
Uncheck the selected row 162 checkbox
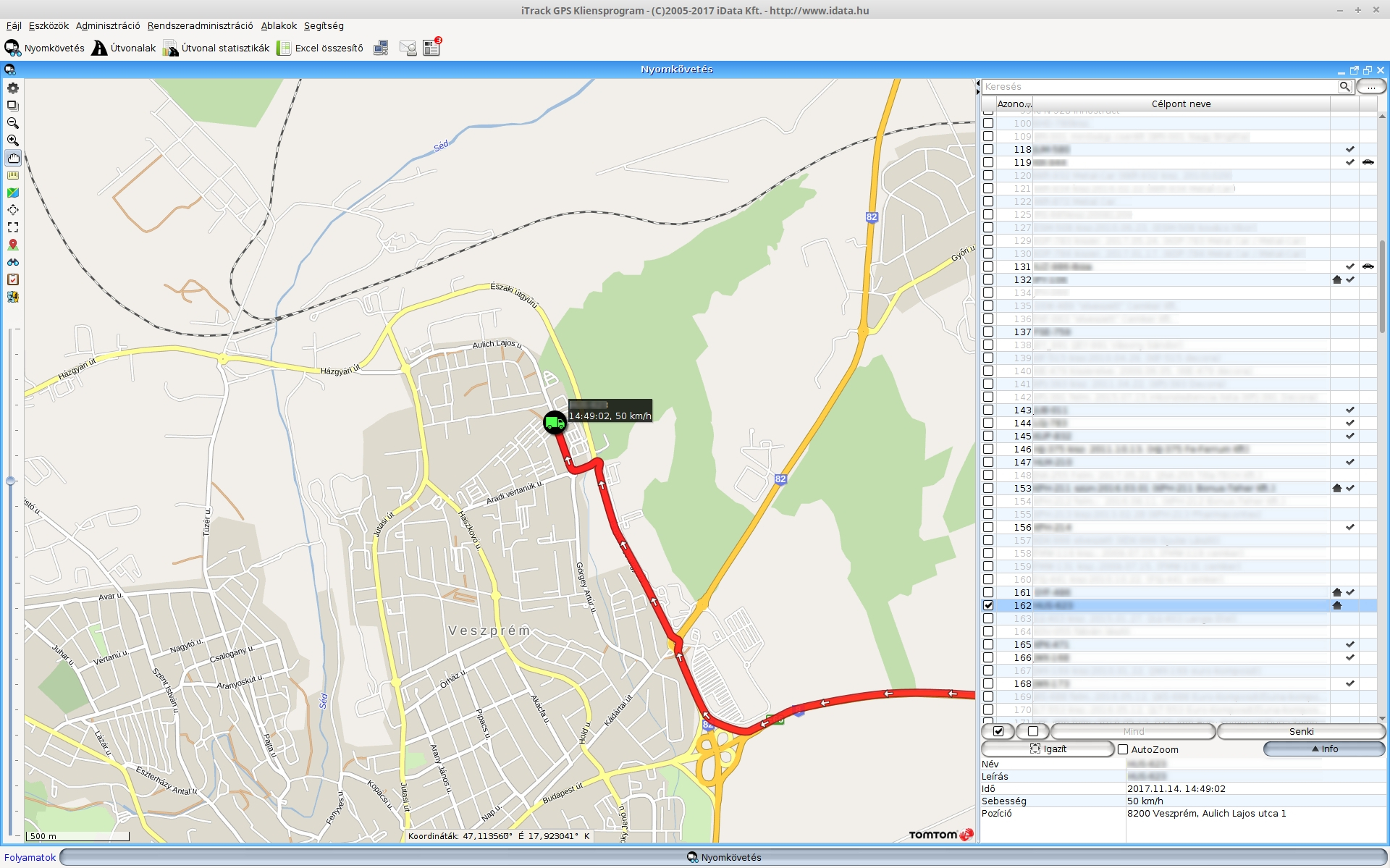point(988,605)
